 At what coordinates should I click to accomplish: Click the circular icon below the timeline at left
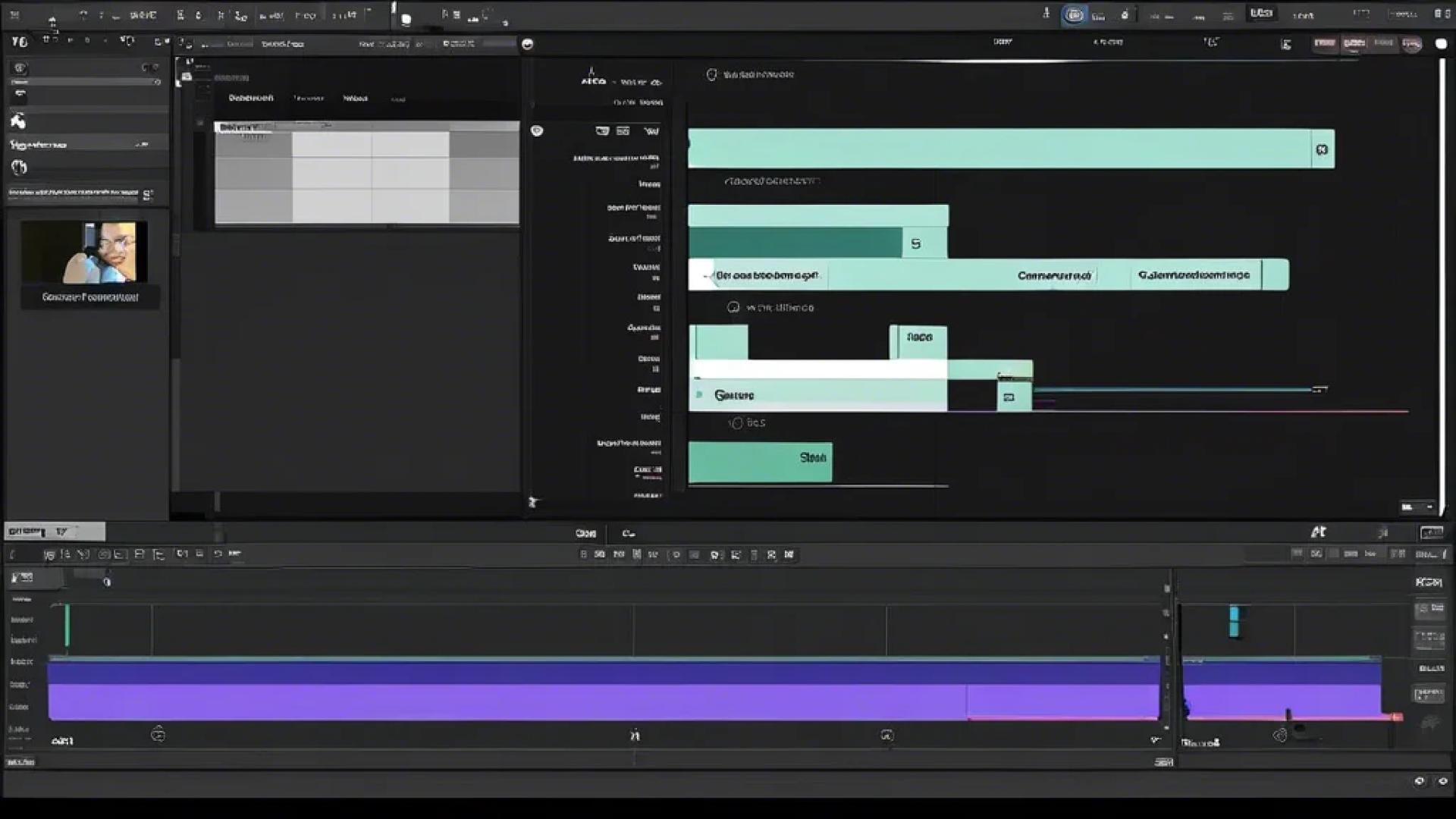[x=158, y=734]
